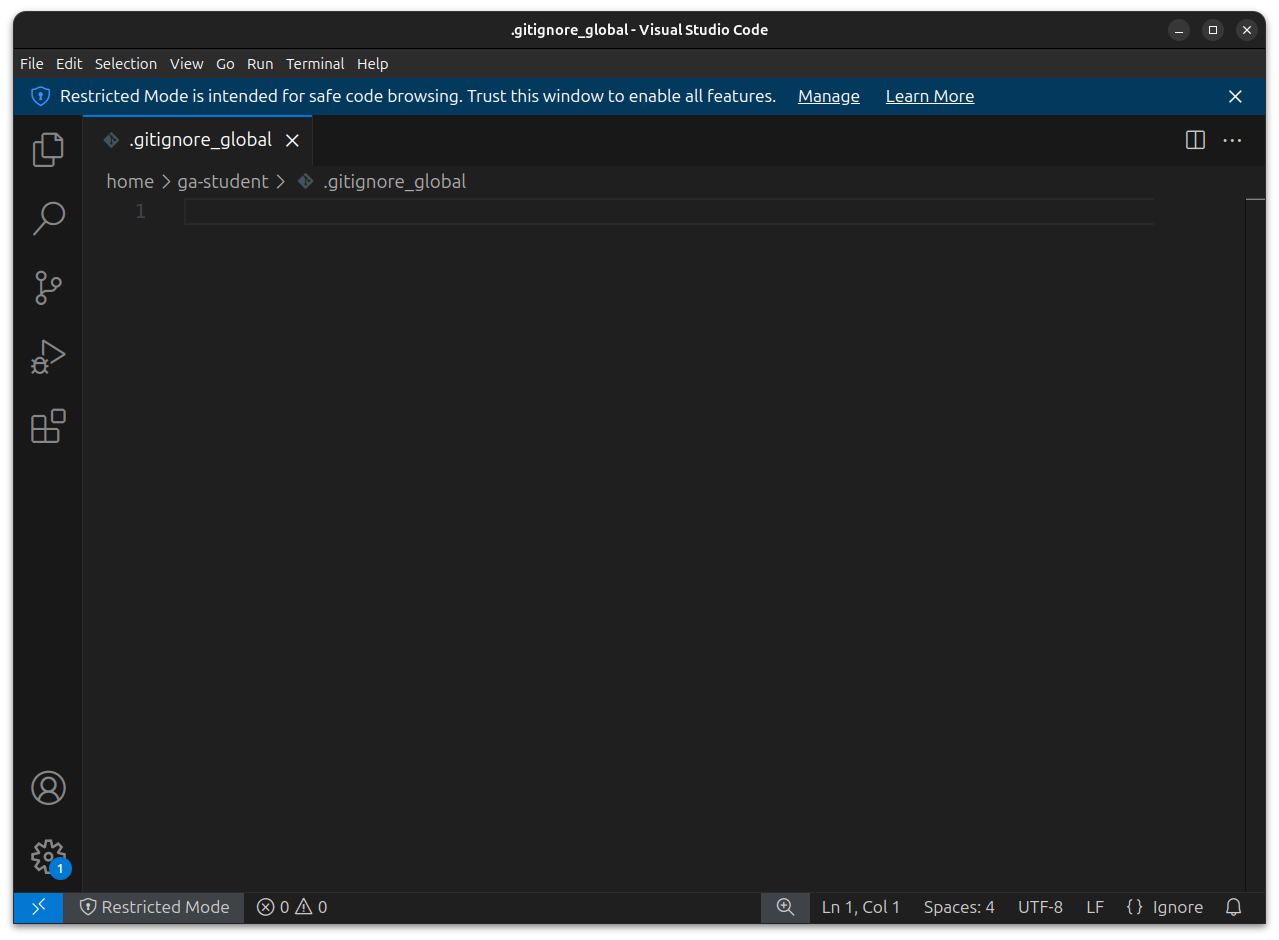
Task: Open the Search panel
Action: point(48,218)
